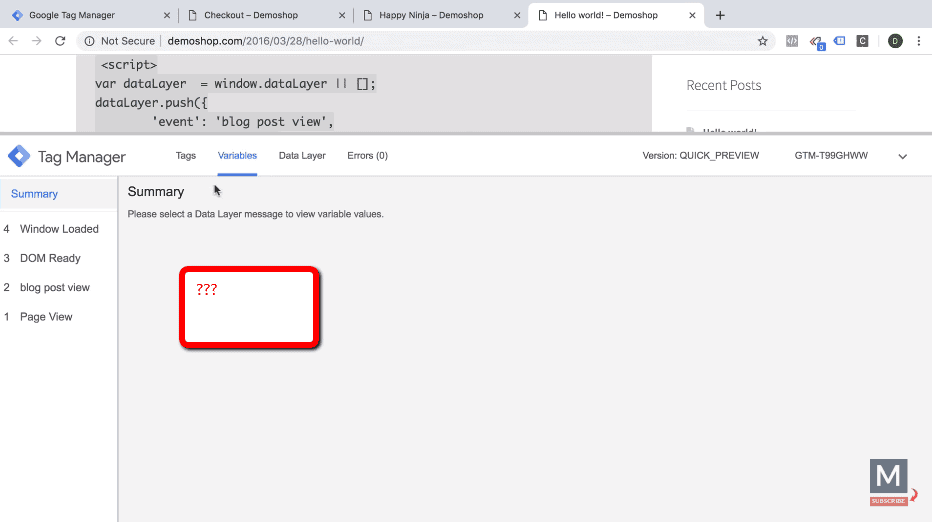The height and width of the screenshot is (522, 932).
Task: Open the Chrome three-dot menu
Action: click(919, 41)
